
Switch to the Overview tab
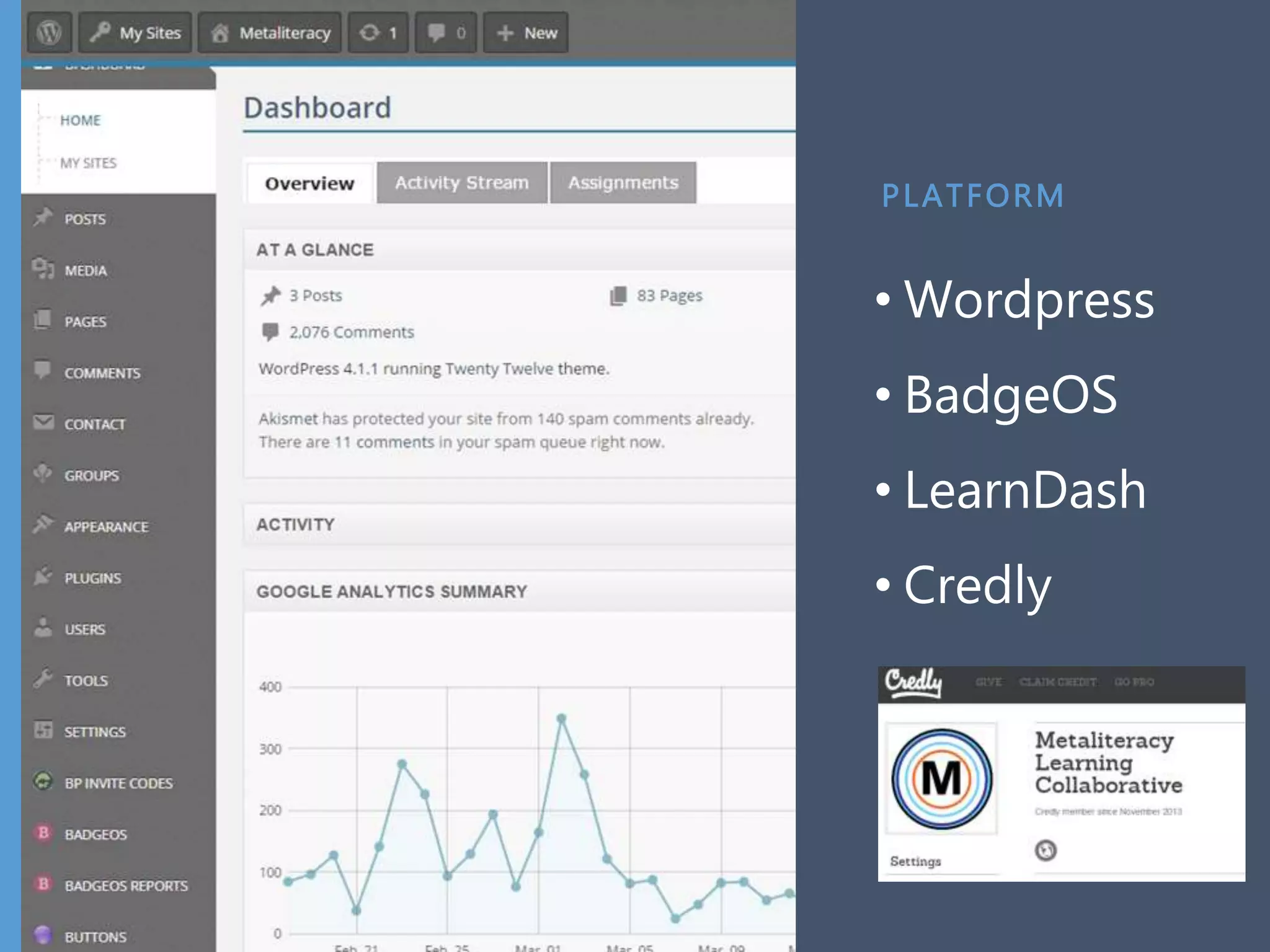pyautogui.click(x=309, y=183)
